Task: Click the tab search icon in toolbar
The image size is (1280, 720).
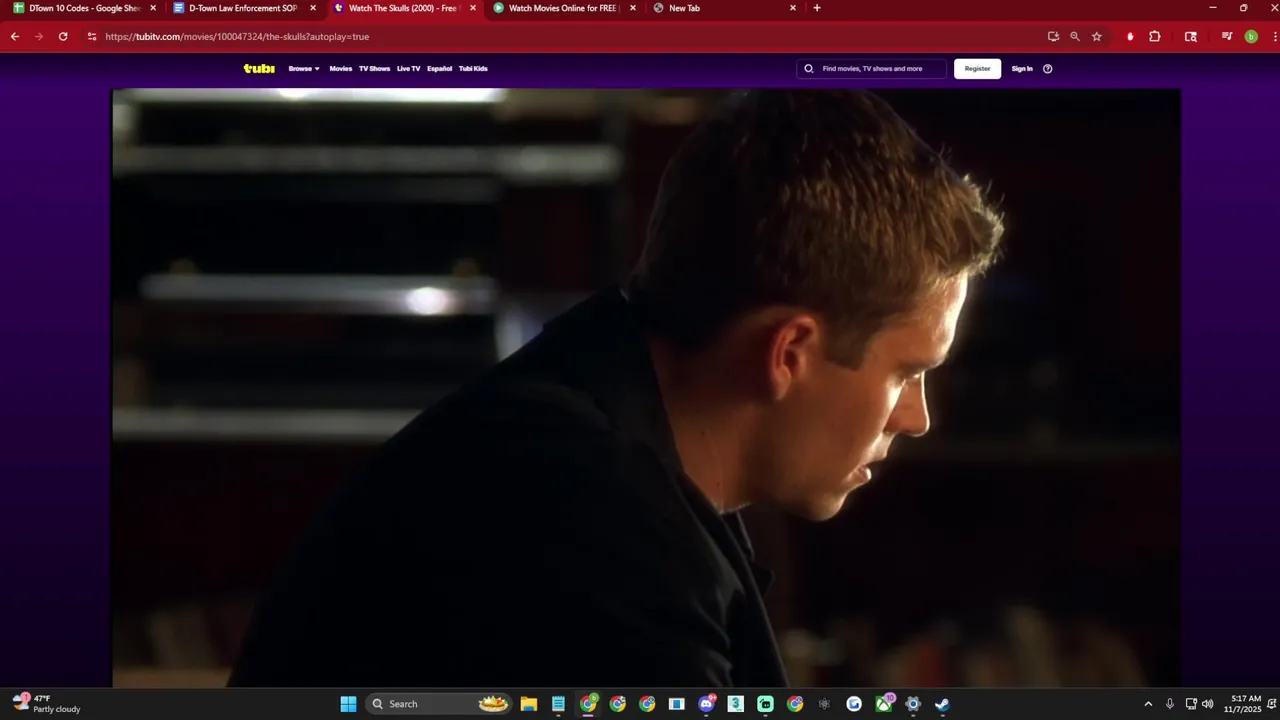Action: point(1191,36)
